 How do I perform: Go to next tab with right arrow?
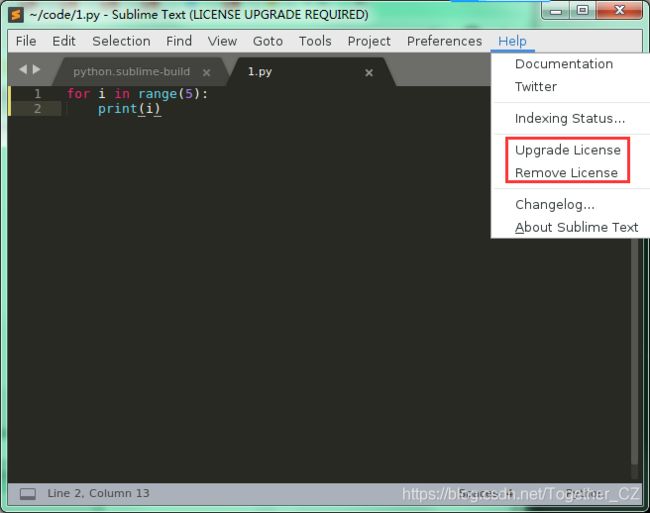[36, 69]
